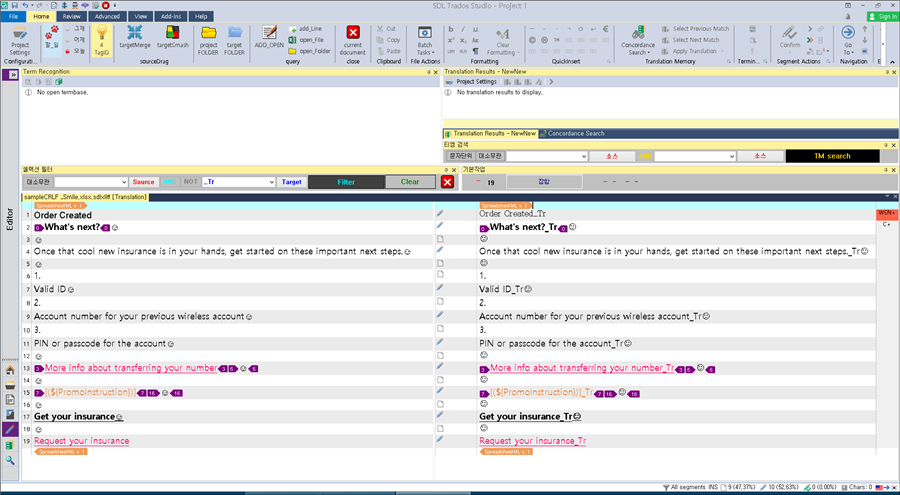The image size is (900, 495).
Task: Open the File menu tab
Action: tap(13, 17)
